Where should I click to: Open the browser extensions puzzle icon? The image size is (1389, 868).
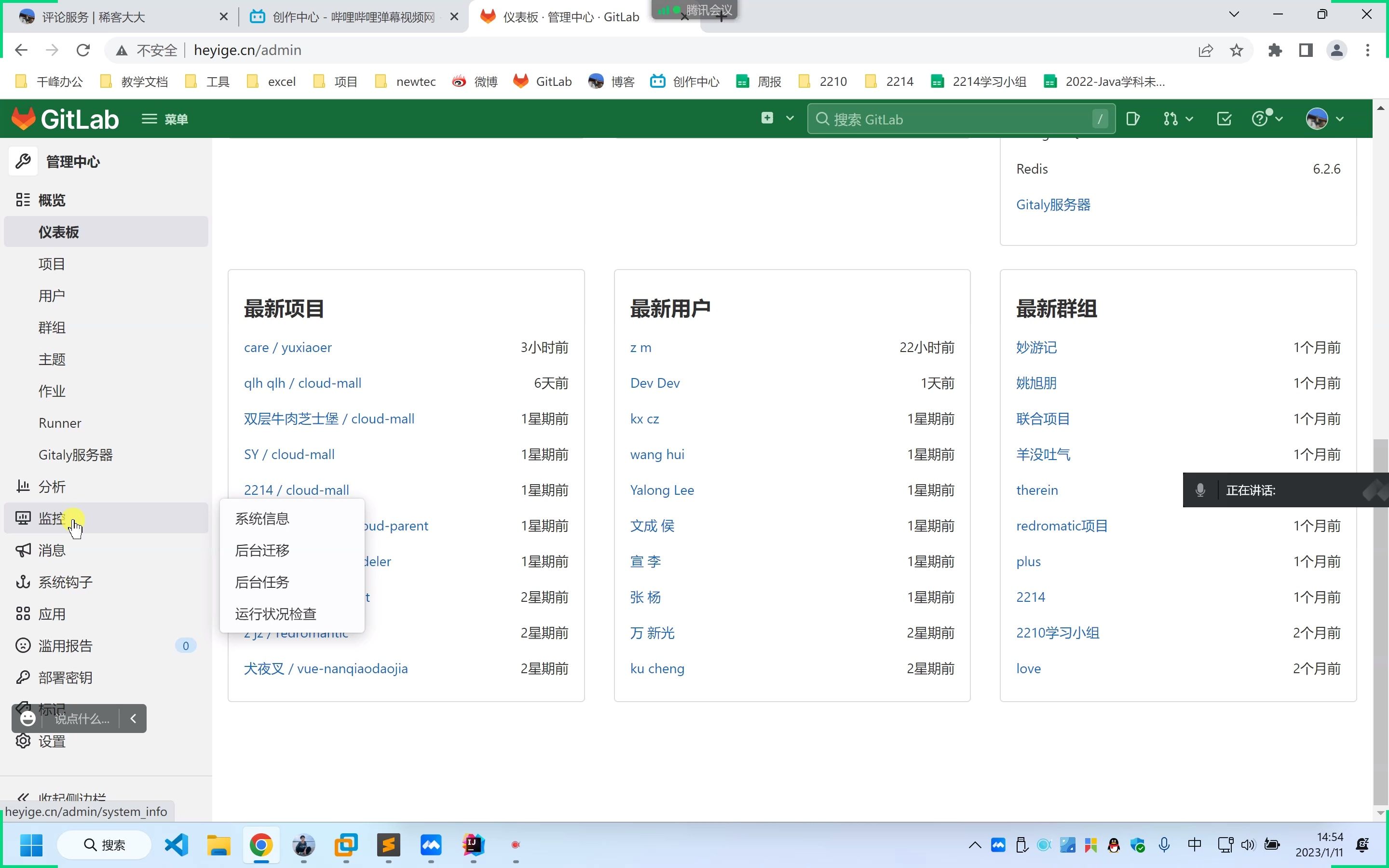(x=1275, y=50)
